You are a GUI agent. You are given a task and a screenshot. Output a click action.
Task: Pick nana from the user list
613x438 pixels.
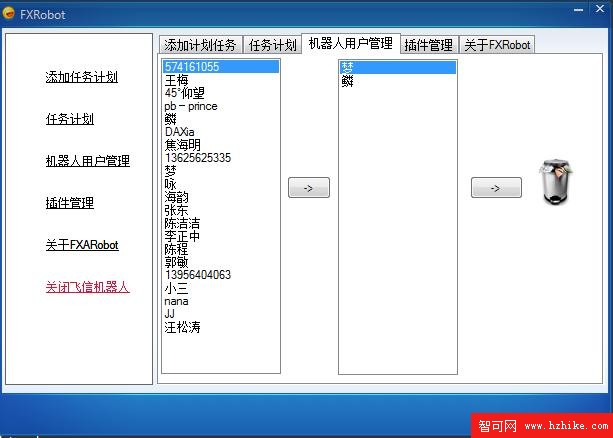pos(176,301)
